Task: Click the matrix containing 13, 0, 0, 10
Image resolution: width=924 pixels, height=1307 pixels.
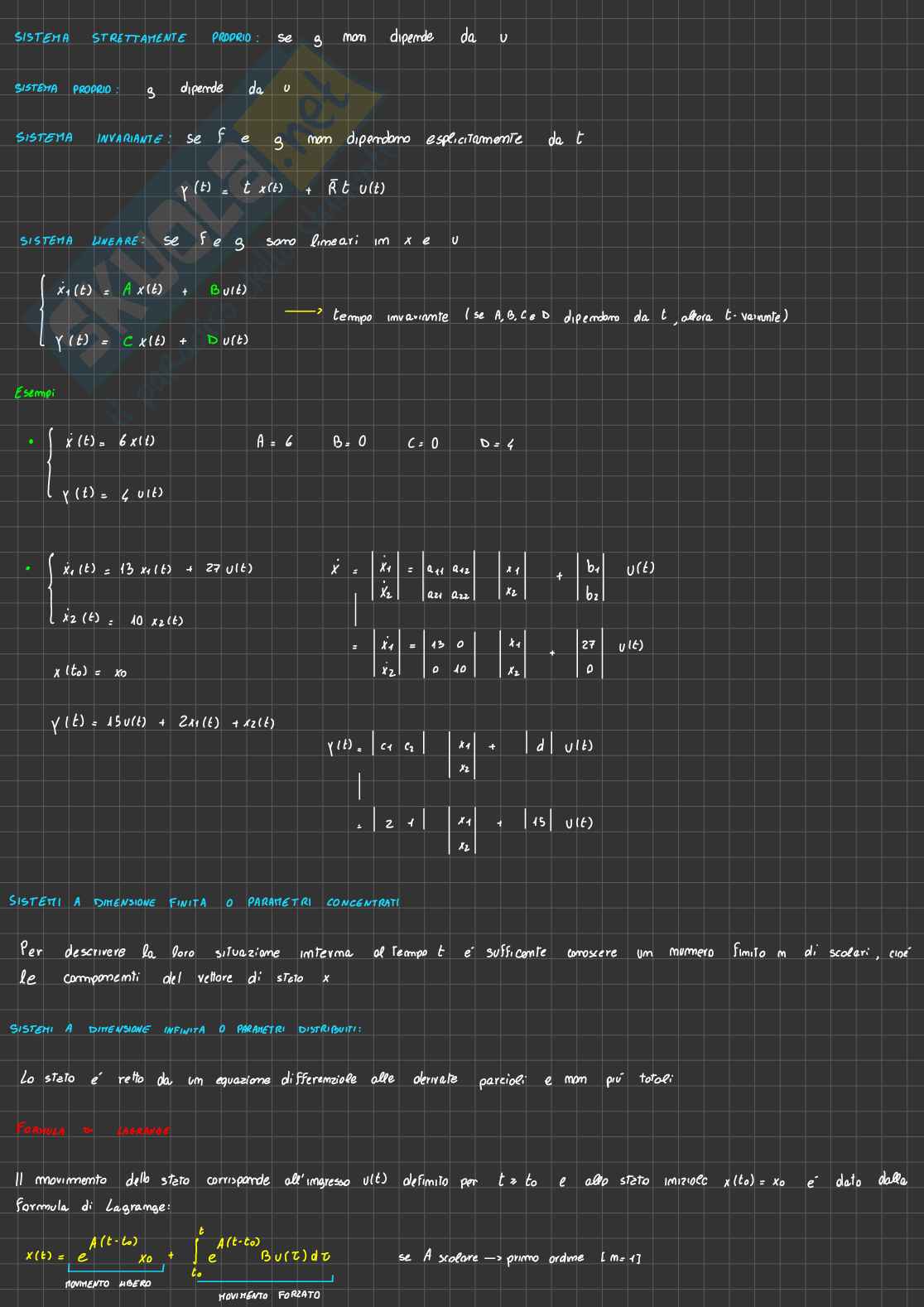Action: [447, 657]
